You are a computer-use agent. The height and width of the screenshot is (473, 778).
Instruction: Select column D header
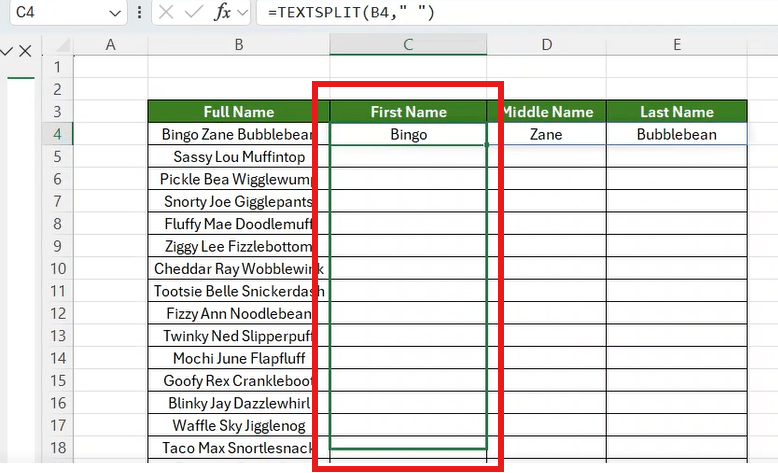(546, 45)
